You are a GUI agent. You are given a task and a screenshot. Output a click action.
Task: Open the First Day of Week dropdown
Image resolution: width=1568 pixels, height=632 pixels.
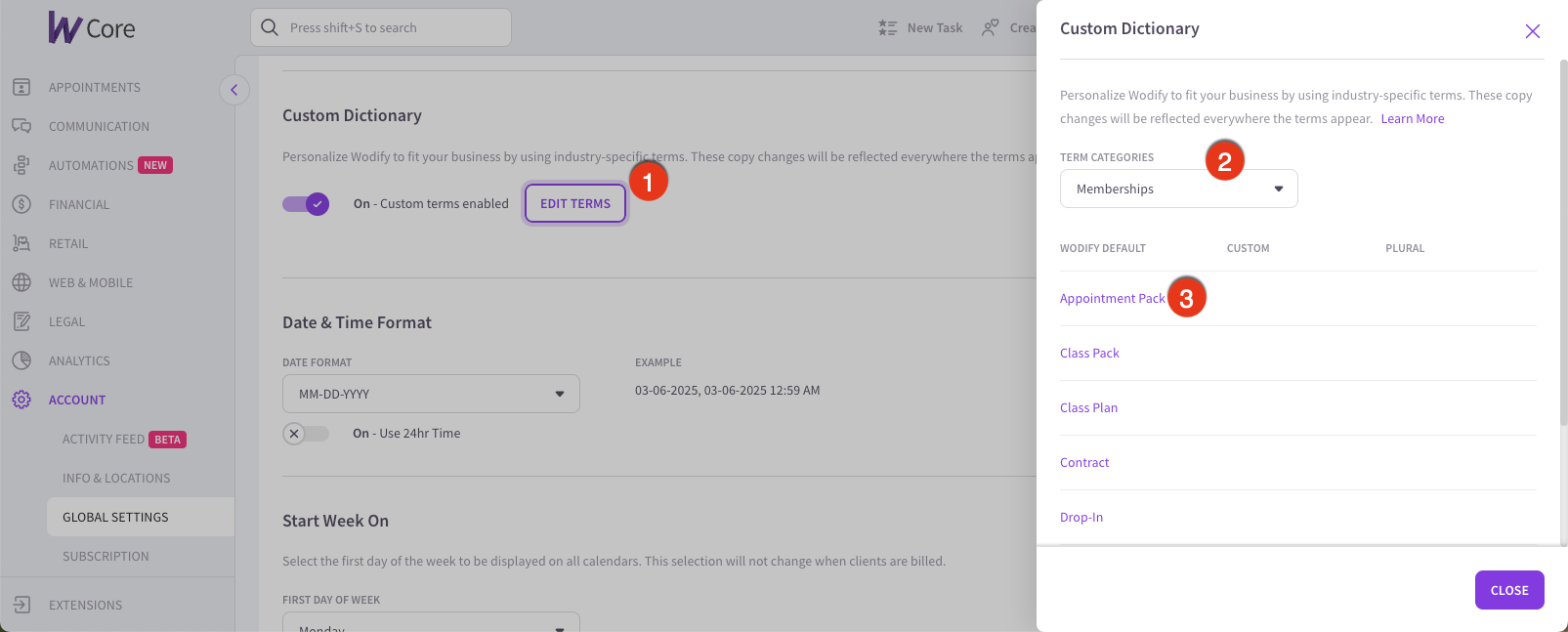click(431, 621)
